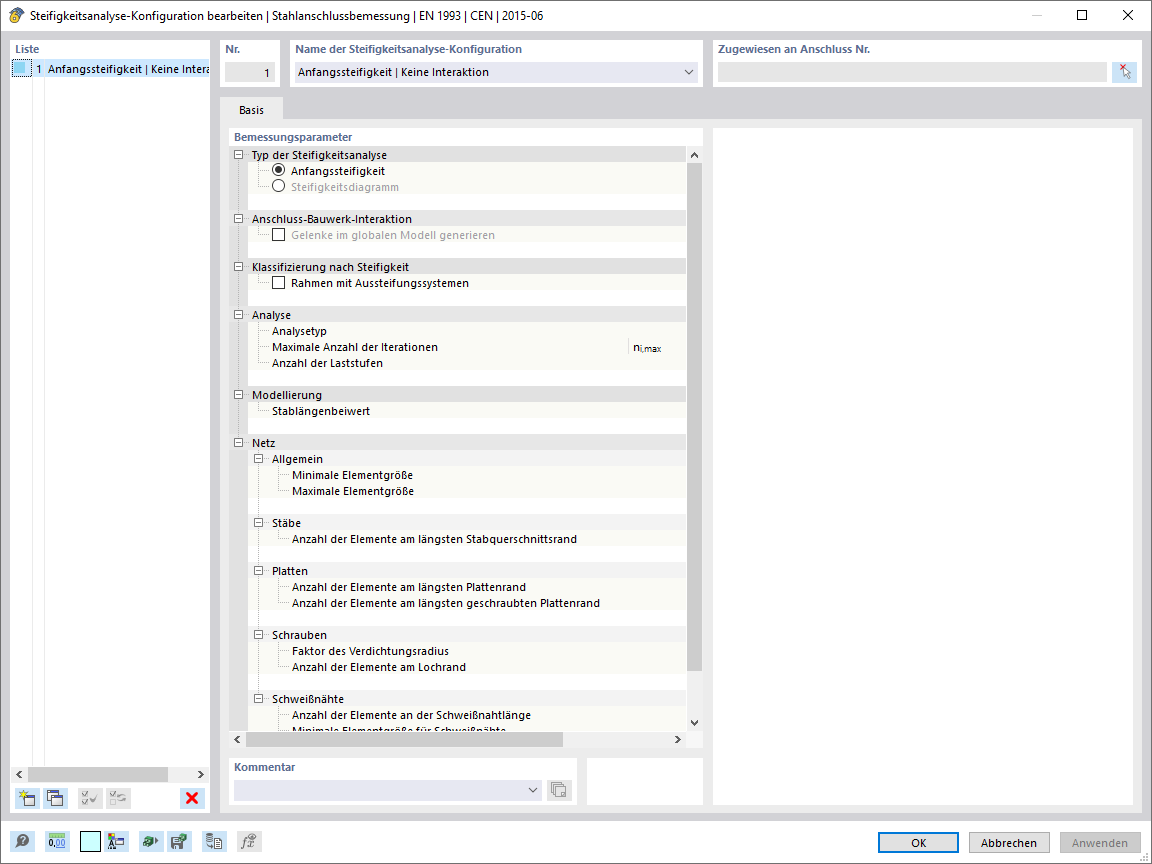1152x864 pixels.
Task: Collapse the Stäbe subsection
Action: point(259,522)
